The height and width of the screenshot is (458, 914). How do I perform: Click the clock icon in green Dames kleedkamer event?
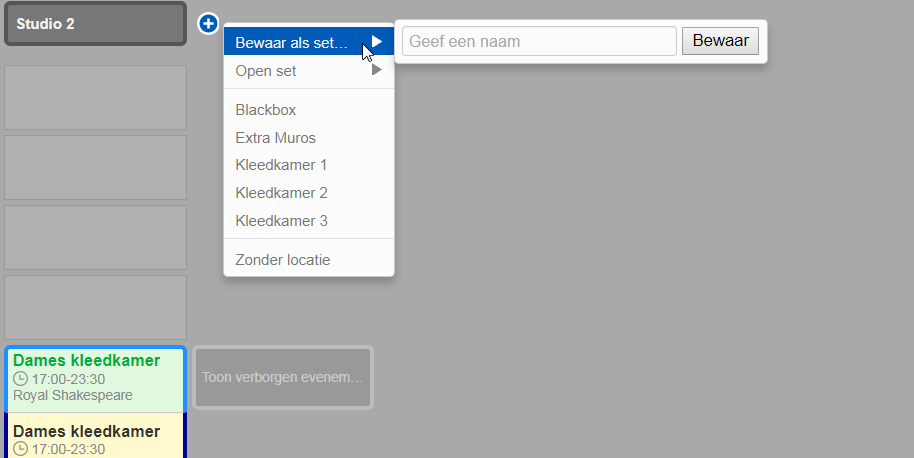pos(21,379)
